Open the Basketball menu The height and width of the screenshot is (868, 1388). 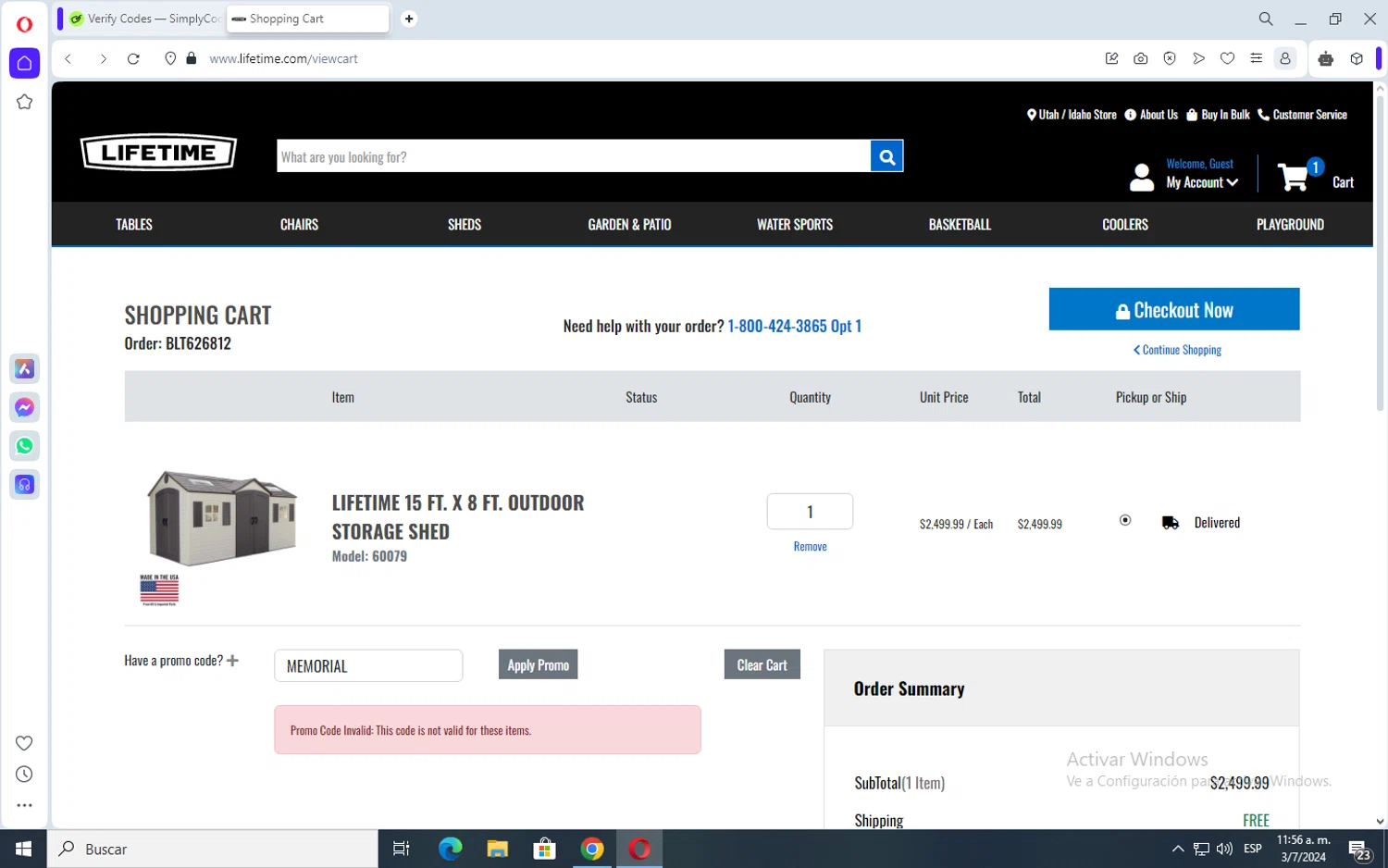coord(960,225)
